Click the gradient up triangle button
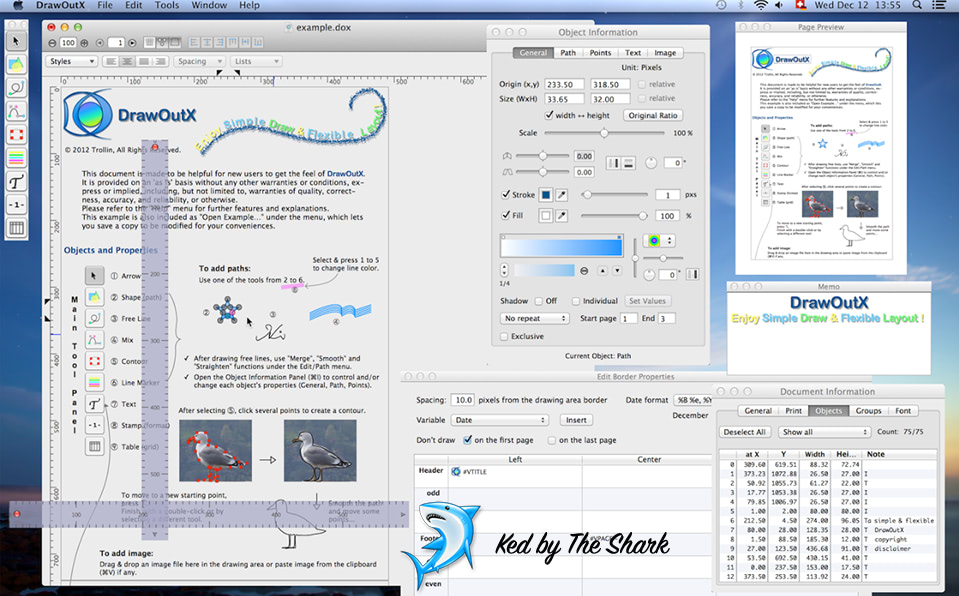The height and width of the screenshot is (596, 959). [602, 270]
